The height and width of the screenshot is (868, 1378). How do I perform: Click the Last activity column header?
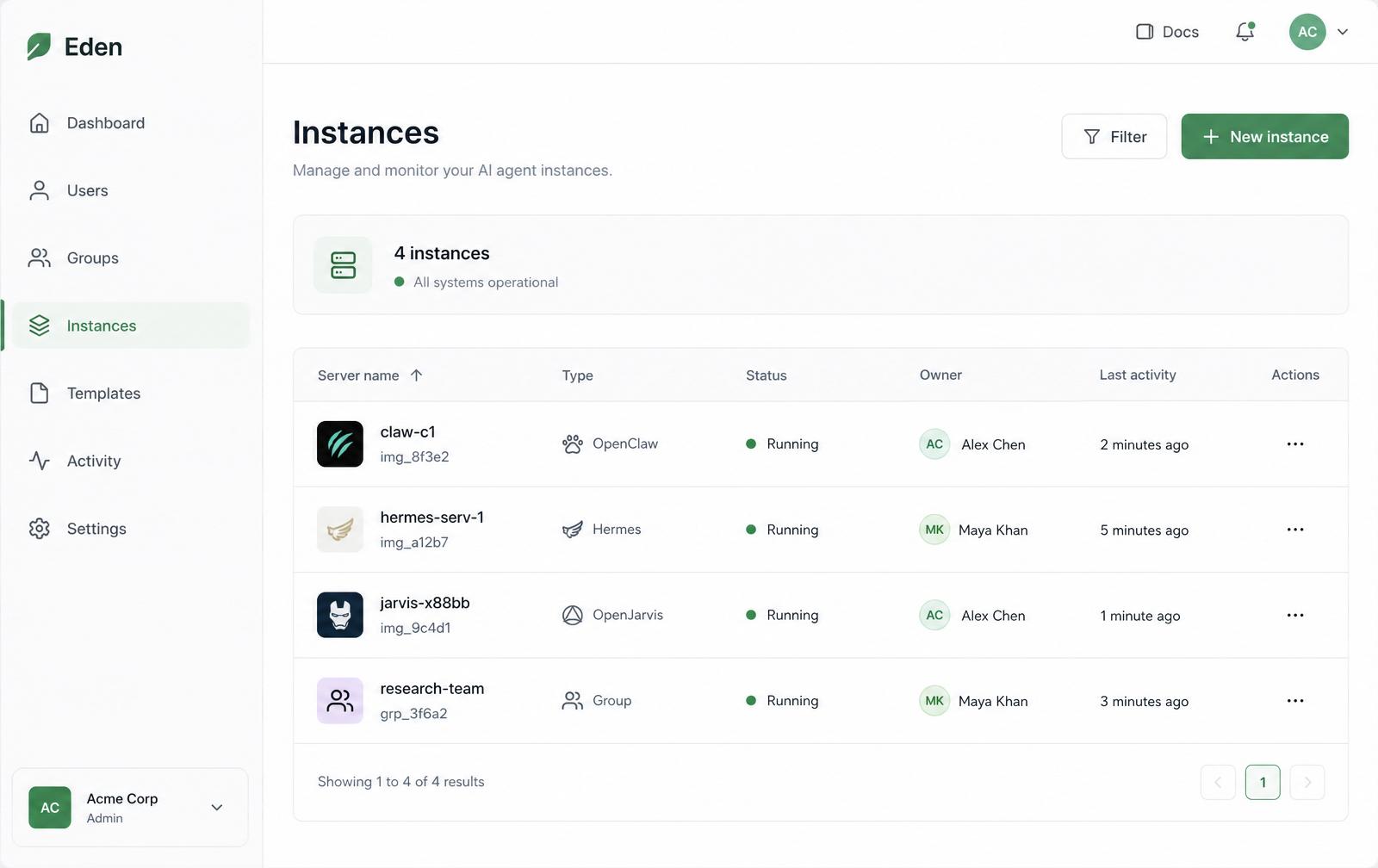click(x=1138, y=375)
